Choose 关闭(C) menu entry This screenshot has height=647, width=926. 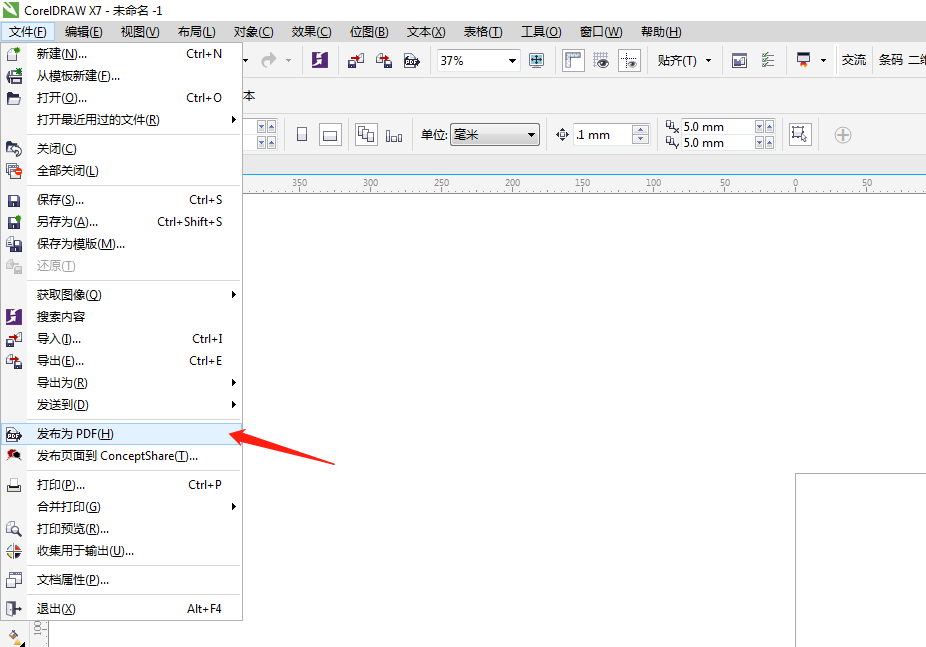click(122, 149)
